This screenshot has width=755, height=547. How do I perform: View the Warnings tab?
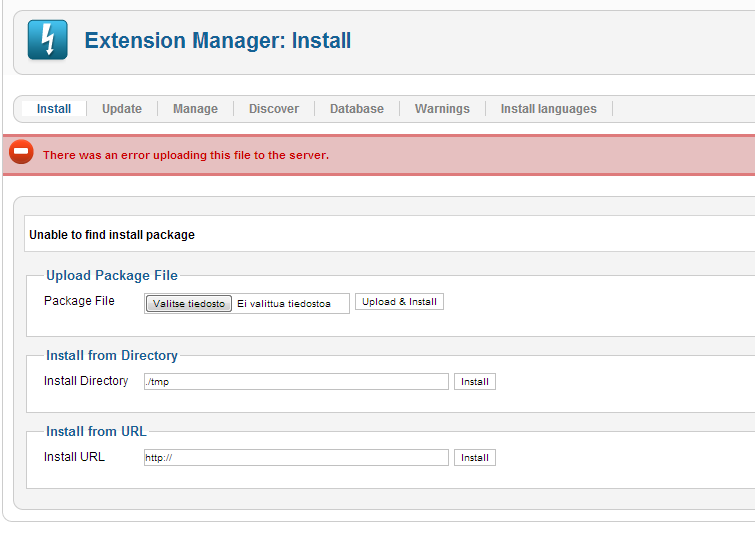click(x=442, y=109)
